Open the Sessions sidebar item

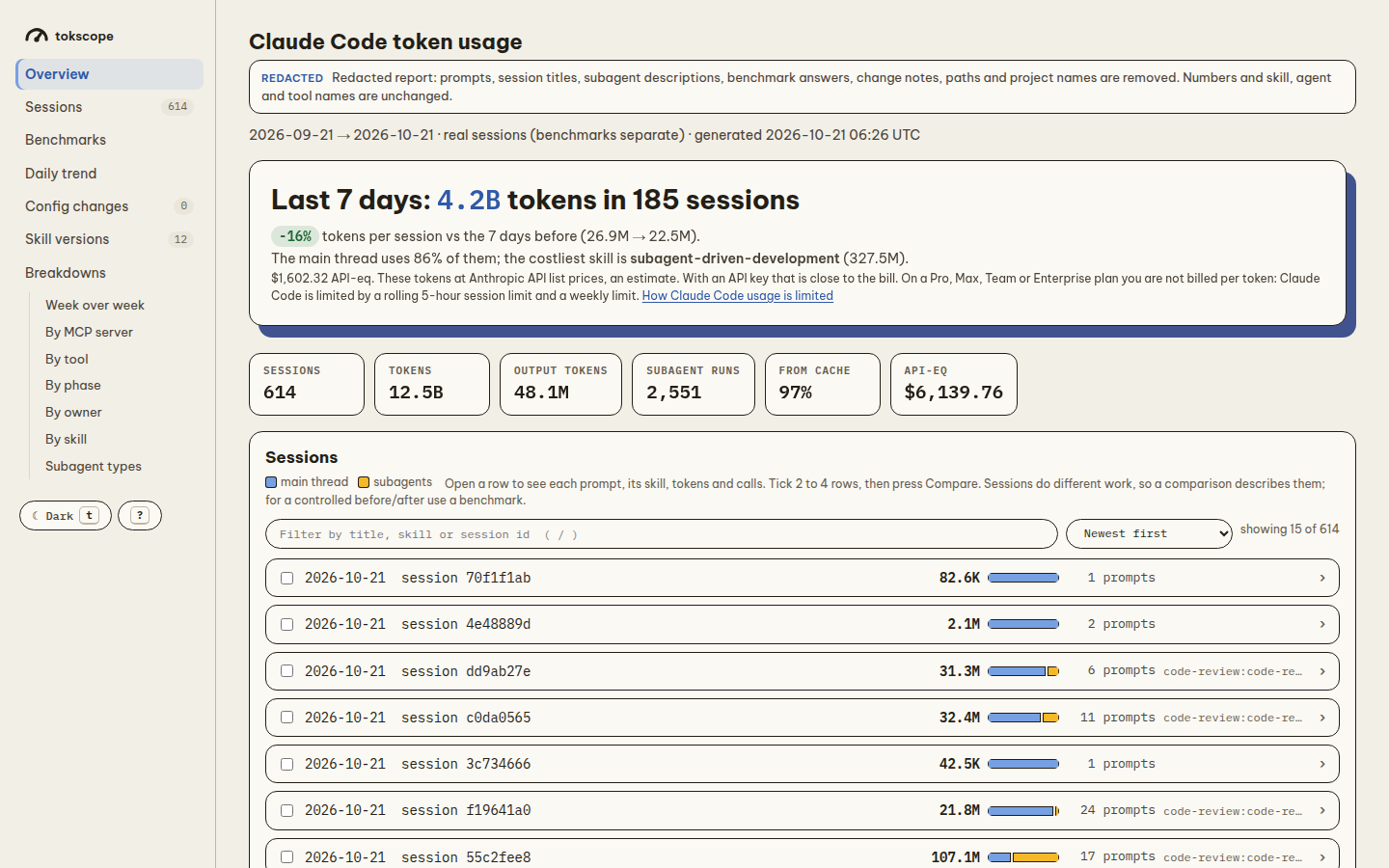109,107
